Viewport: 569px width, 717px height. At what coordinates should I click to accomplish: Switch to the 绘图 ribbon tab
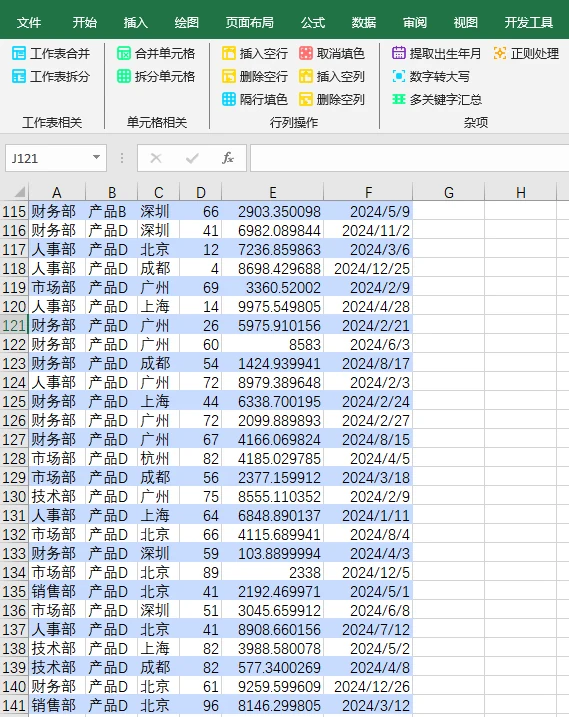point(187,22)
